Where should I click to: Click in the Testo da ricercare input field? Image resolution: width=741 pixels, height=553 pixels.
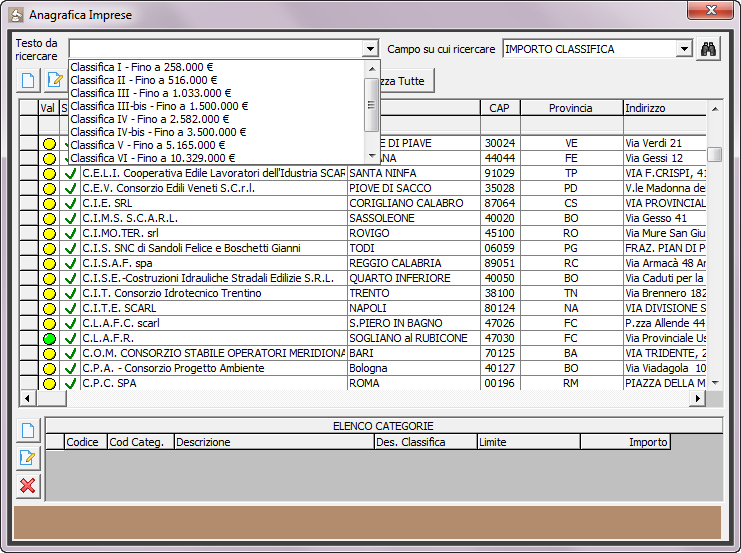pyautogui.click(x=216, y=49)
